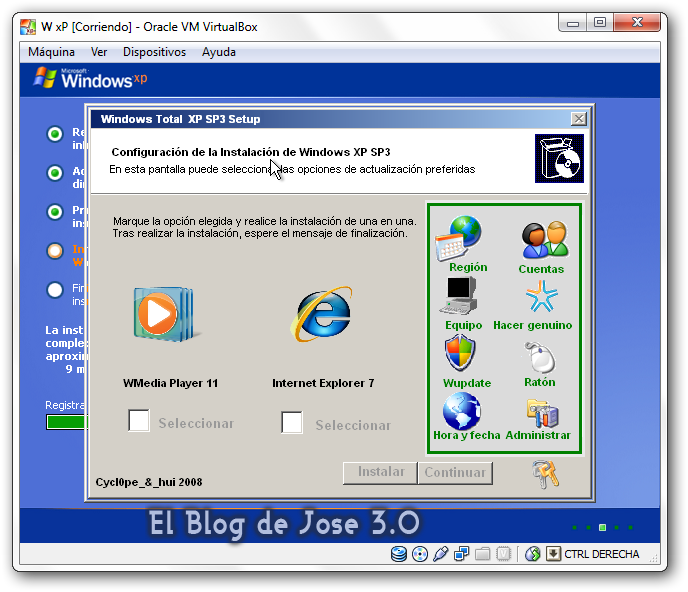The image size is (688, 592).
Task: Click the Continuar button
Action: (455, 473)
